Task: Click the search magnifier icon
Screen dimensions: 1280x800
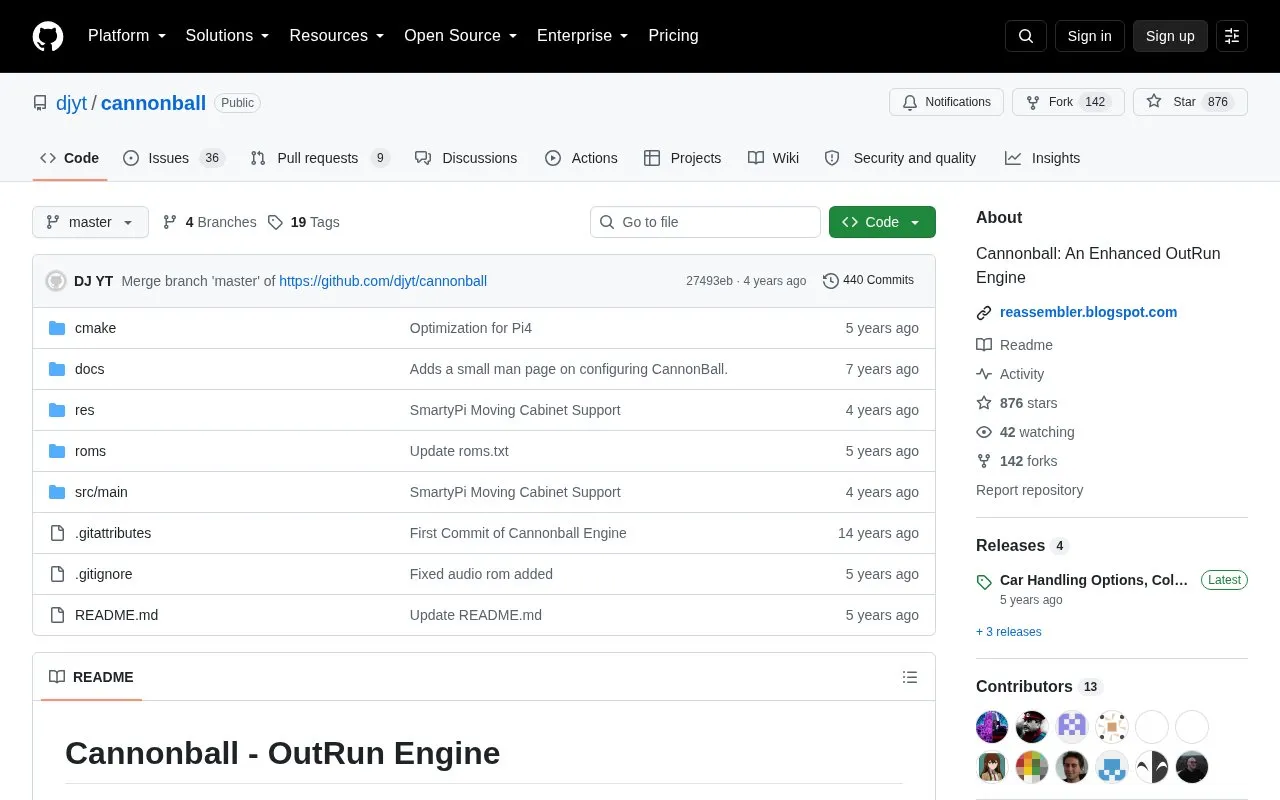Action: [x=1026, y=36]
